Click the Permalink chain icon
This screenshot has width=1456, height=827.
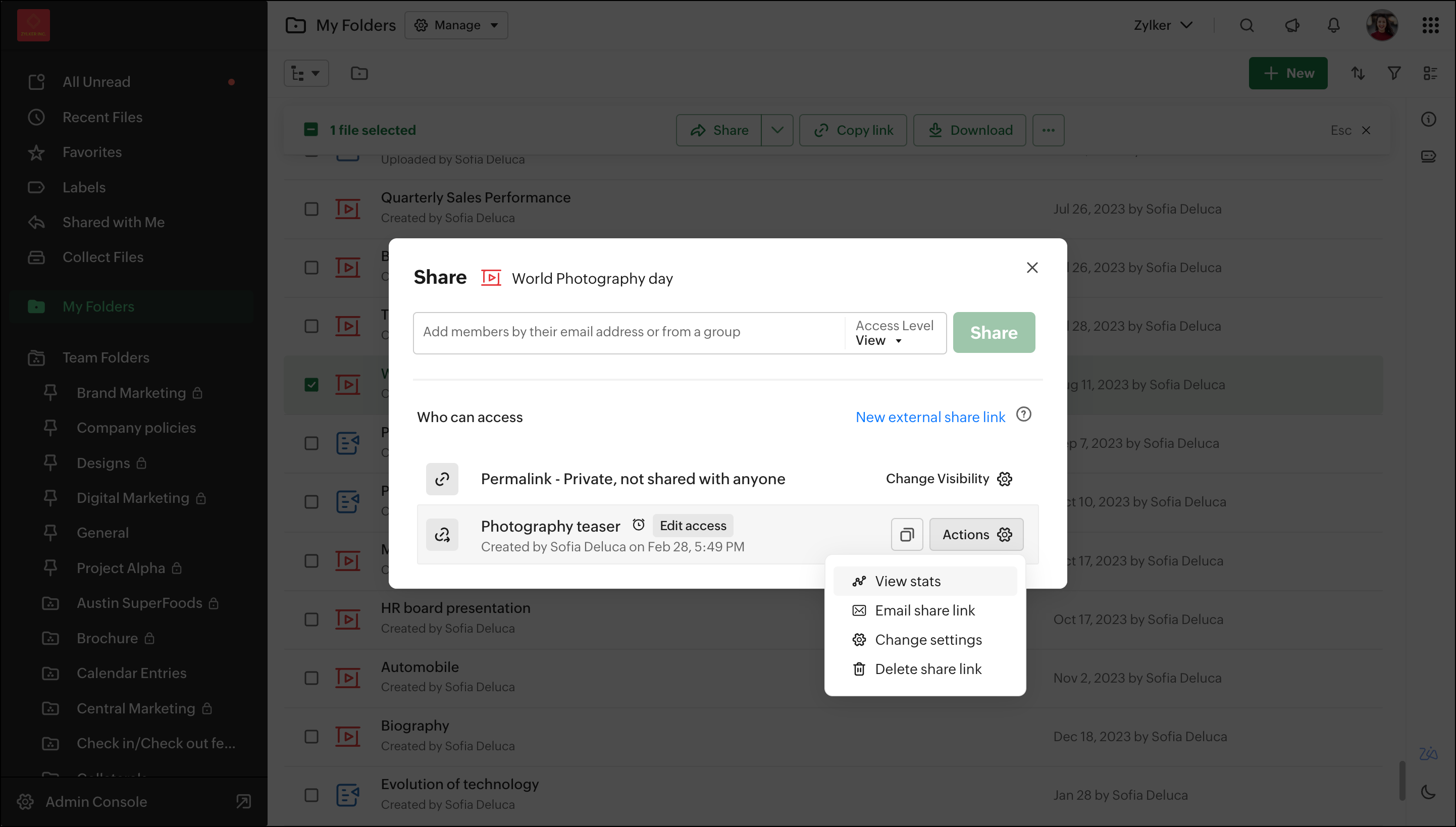click(442, 479)
